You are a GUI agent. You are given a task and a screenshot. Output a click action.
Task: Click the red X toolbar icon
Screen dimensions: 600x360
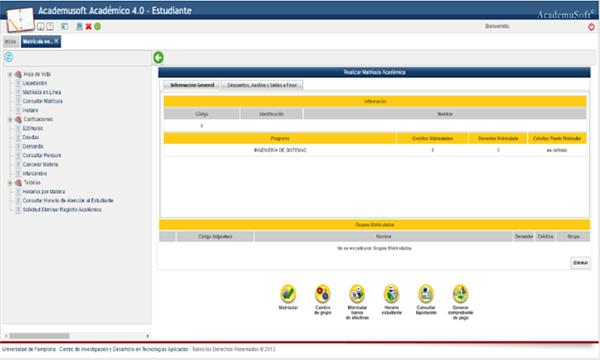tap(88, 26)
